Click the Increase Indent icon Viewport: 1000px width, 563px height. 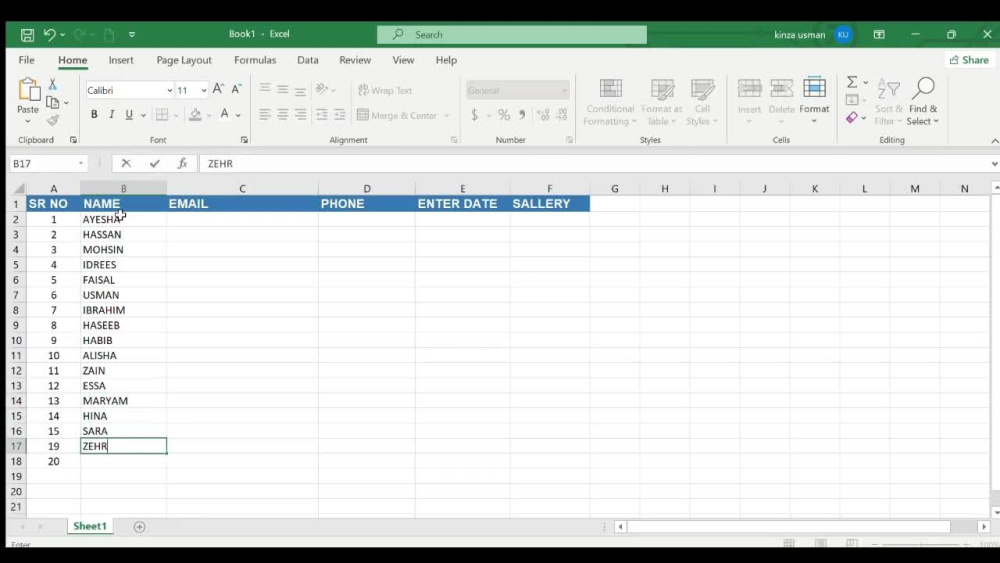click(339, 115)
